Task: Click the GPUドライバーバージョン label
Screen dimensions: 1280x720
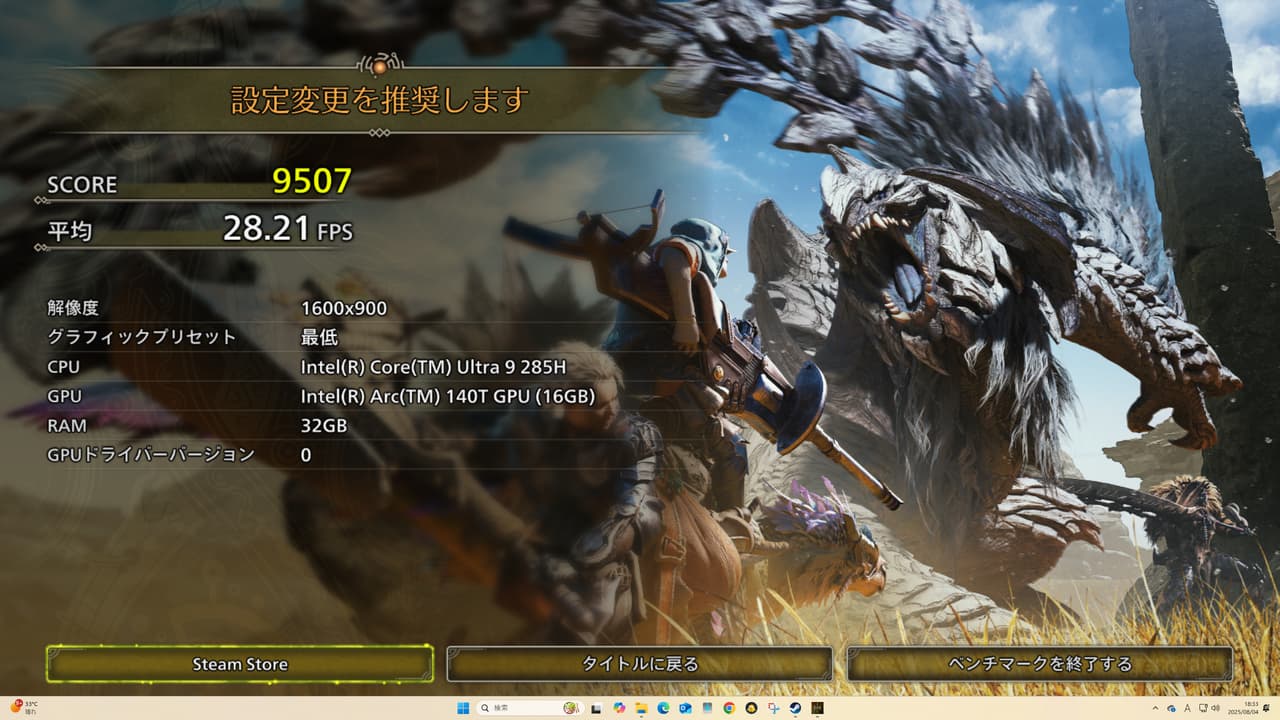Action: [151, 454]
